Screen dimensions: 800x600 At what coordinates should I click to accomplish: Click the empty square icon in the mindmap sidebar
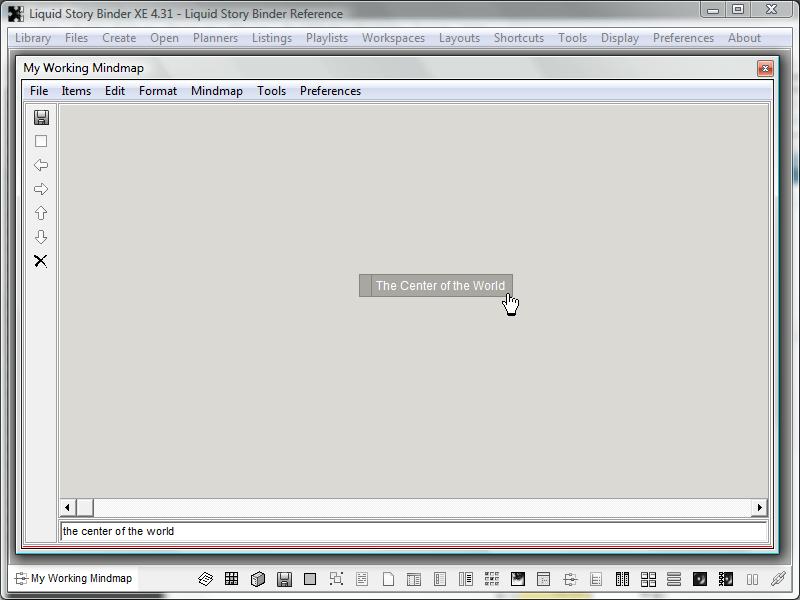click(x=41, y=141)
